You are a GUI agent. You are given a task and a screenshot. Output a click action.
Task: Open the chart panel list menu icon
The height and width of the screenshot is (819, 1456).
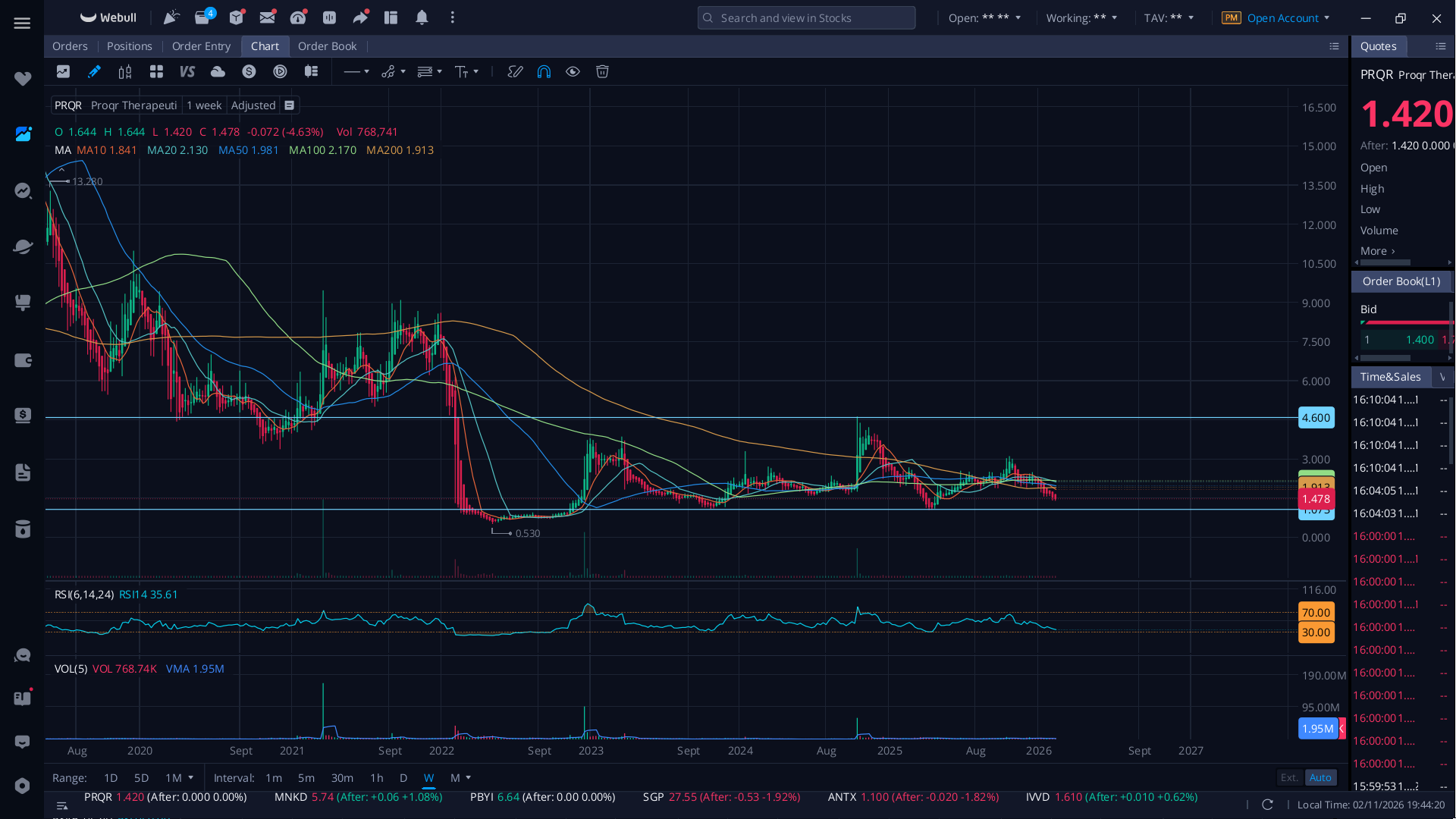click(1334, 46)
